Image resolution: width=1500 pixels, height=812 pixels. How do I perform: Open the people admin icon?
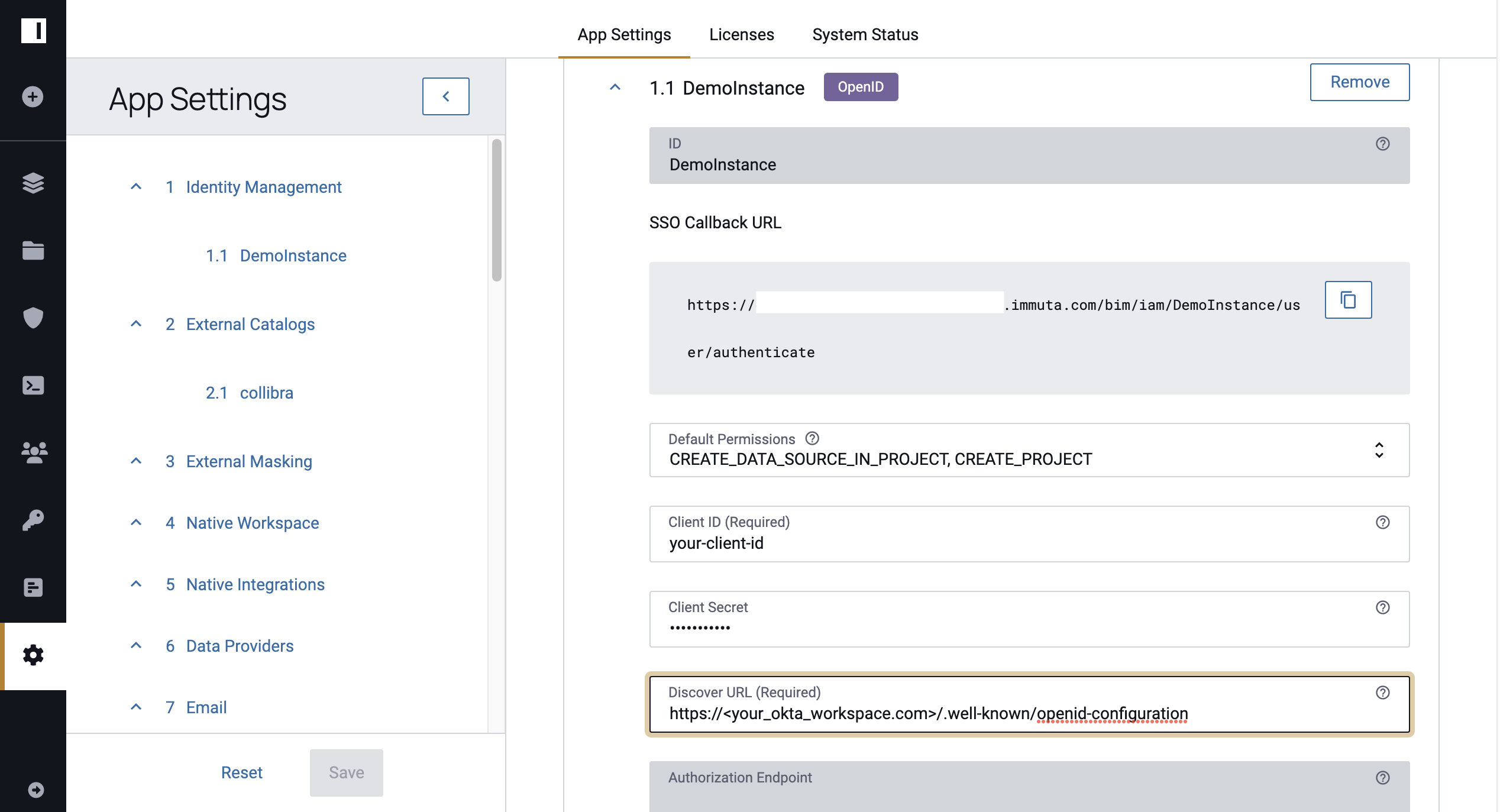click(x=34, y=452)
